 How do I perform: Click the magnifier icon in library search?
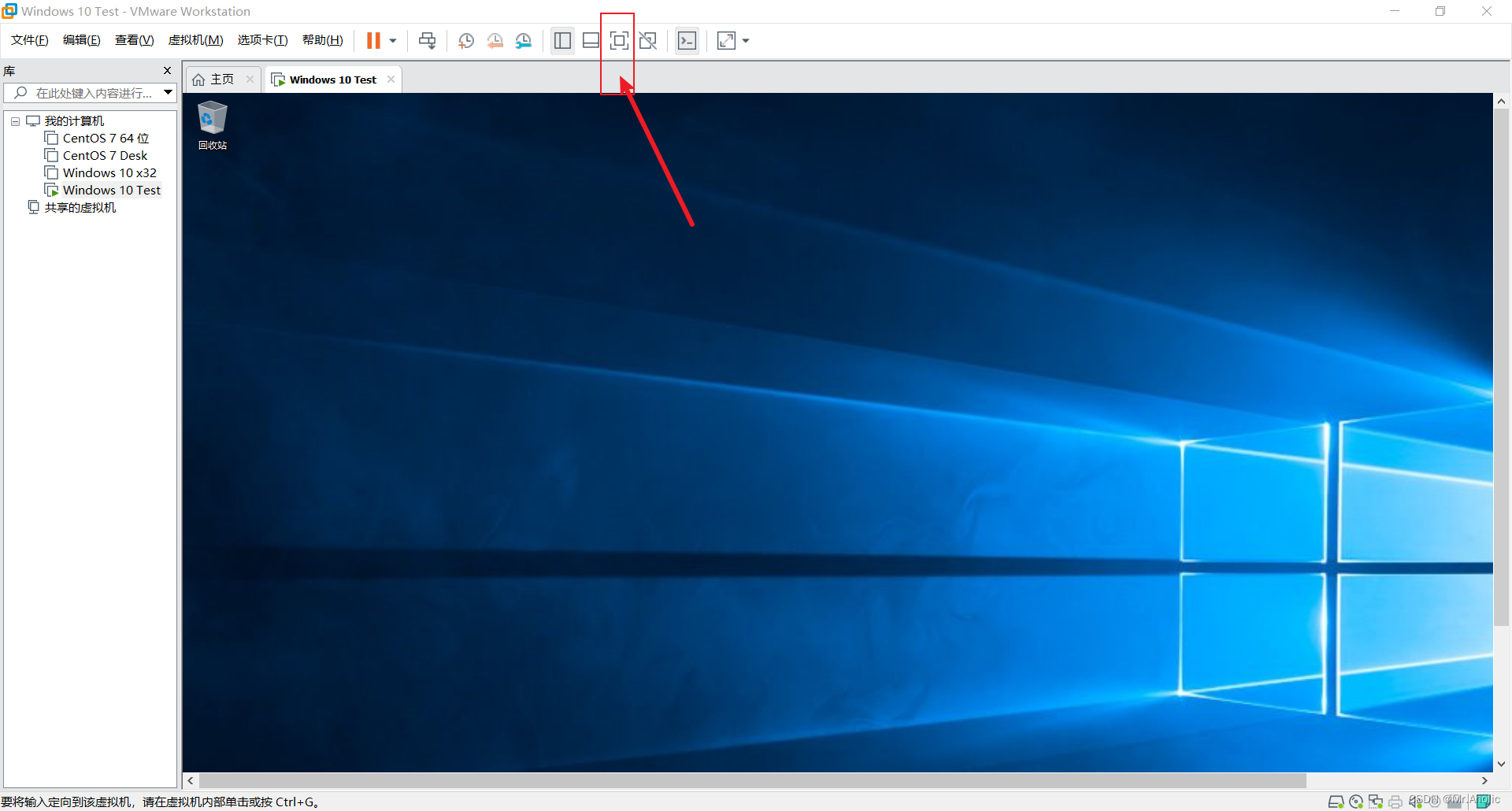[x=21, y=93]
